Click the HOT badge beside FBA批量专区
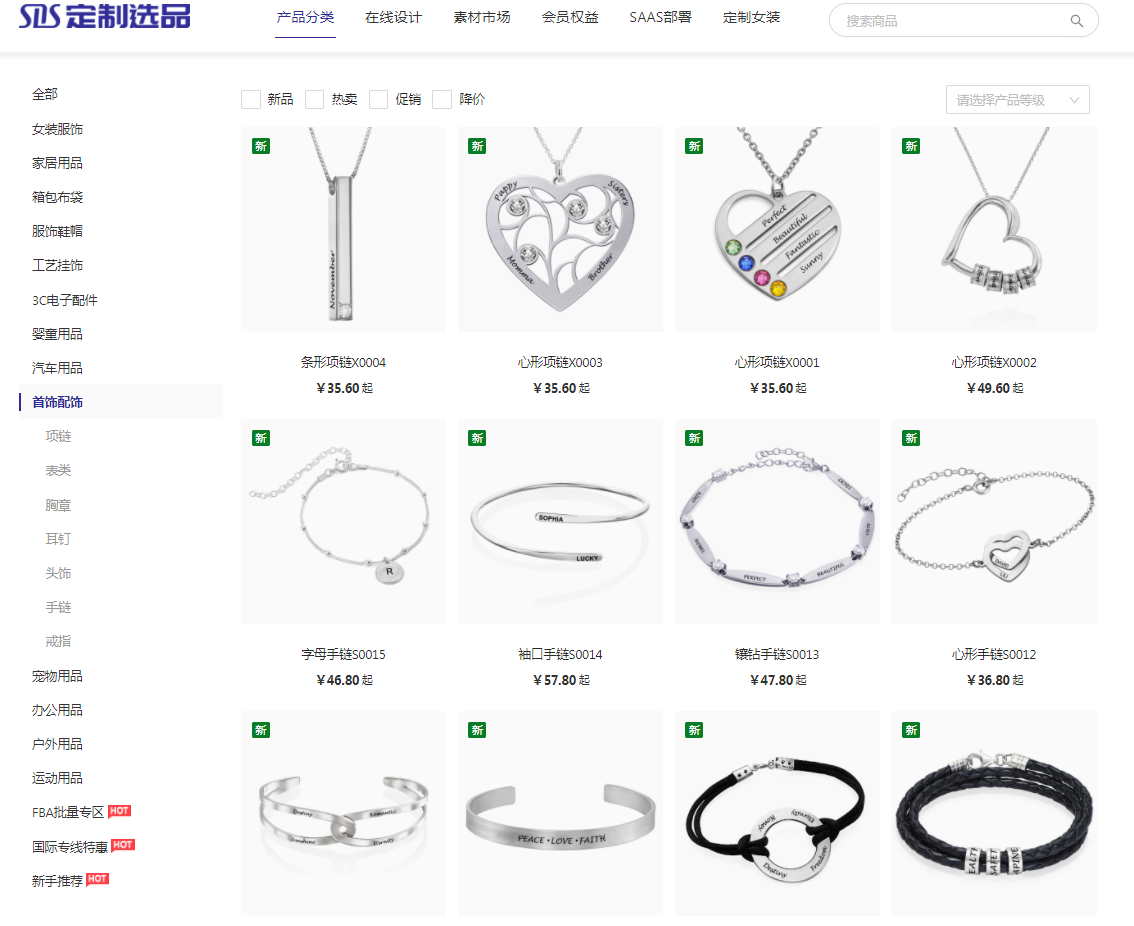The image size is (1134, 926). pos(119,811)
